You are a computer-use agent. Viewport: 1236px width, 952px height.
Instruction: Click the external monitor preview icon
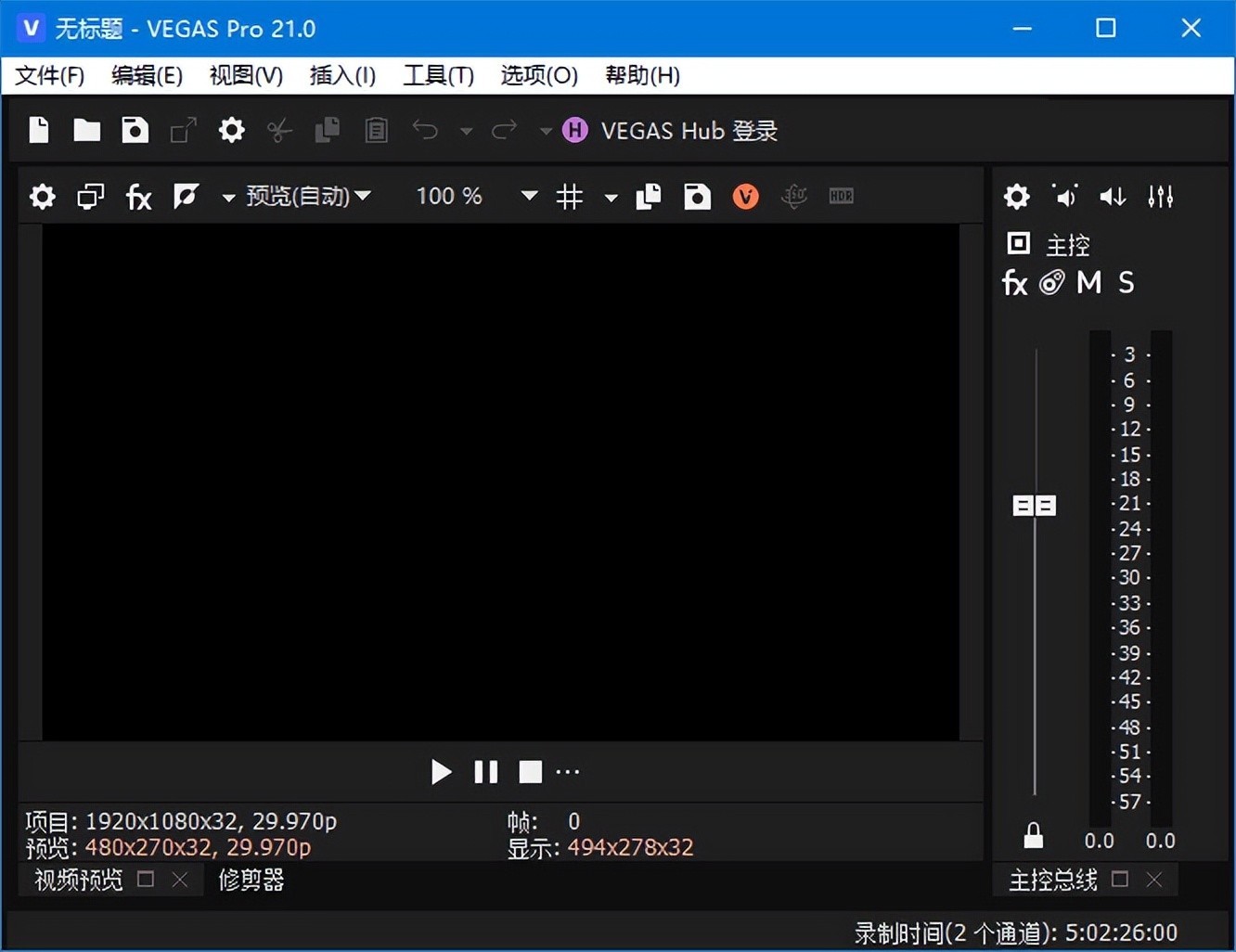tap(90, 197)
